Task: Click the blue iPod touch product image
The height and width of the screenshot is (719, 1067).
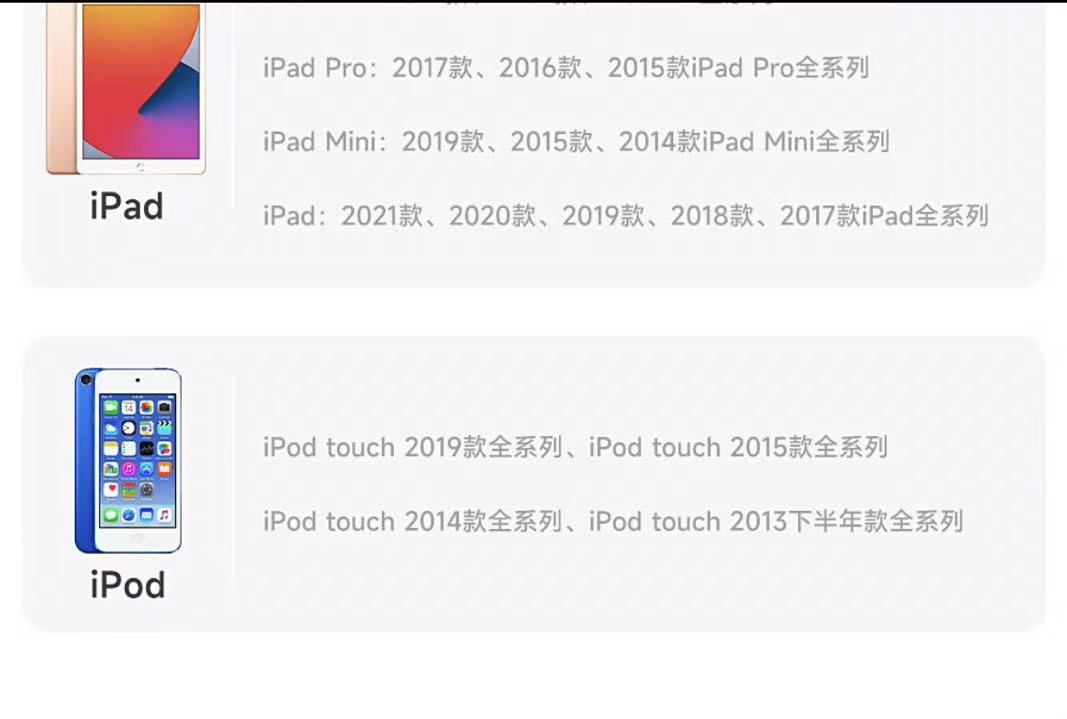Action: click(x=128, y=461)
